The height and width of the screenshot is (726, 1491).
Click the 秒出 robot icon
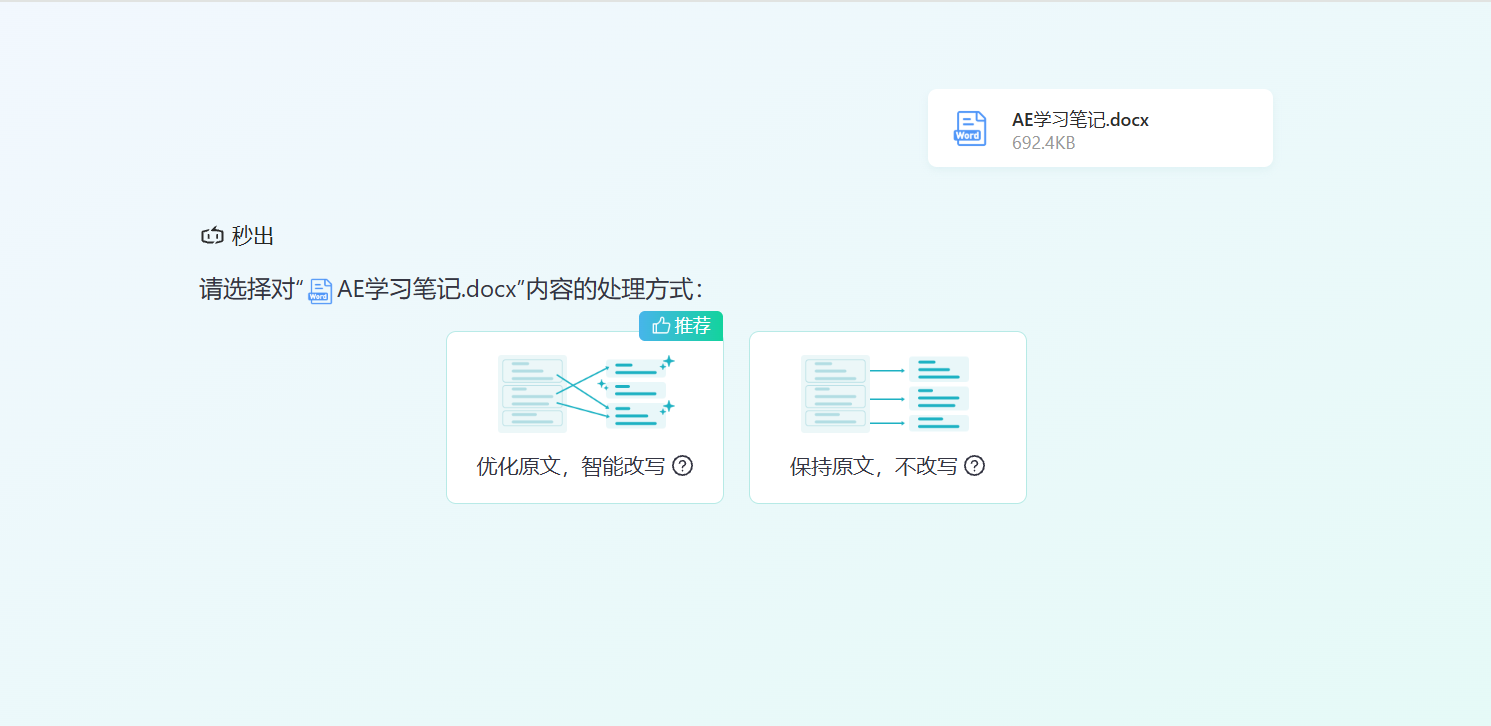212,236
